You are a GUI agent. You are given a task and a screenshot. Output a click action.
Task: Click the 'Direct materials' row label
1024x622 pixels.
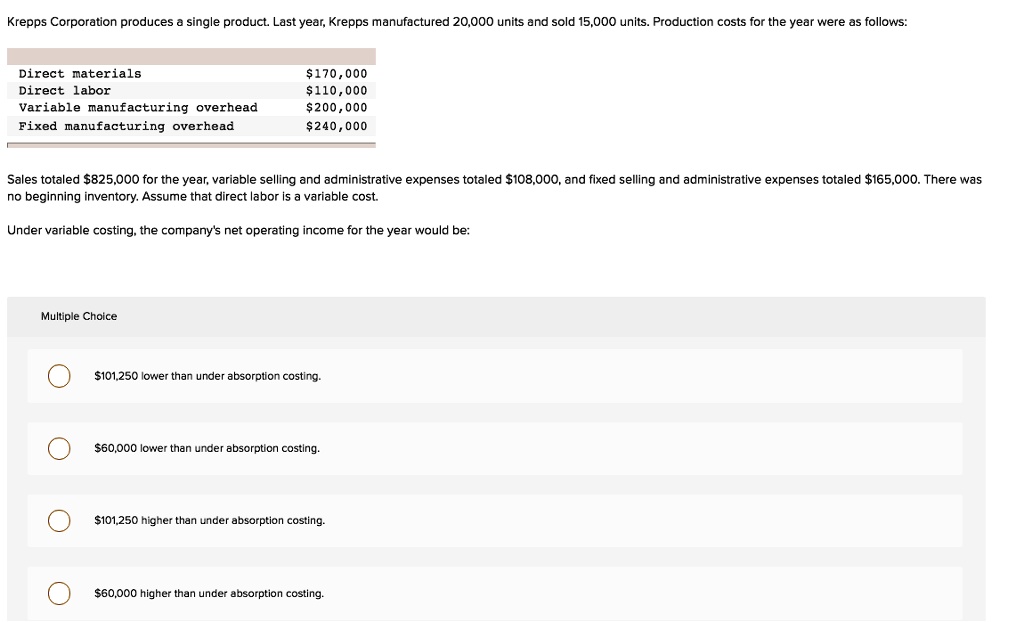coord(80,74)
